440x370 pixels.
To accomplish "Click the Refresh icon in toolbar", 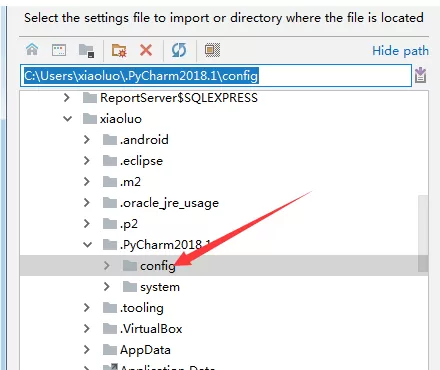I will (x=179, y=50).
